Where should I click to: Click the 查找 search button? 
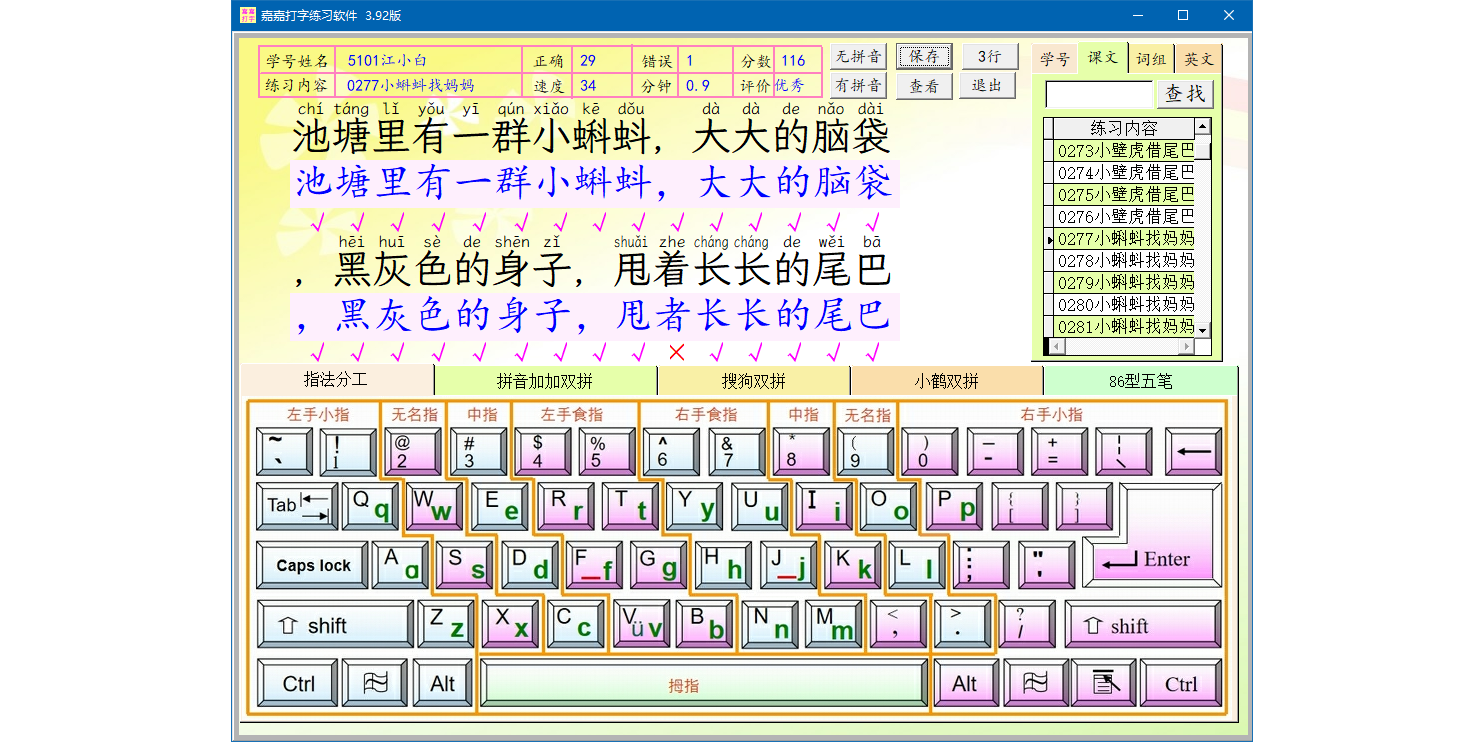tap(1185, 94)
